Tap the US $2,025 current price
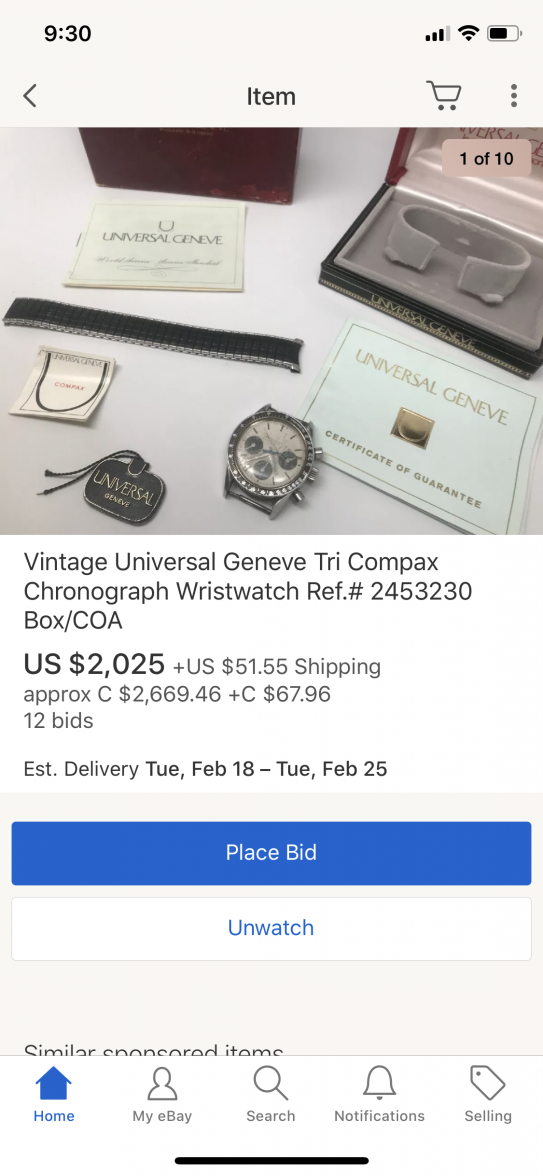The image size is (543, 1176). 94,664
